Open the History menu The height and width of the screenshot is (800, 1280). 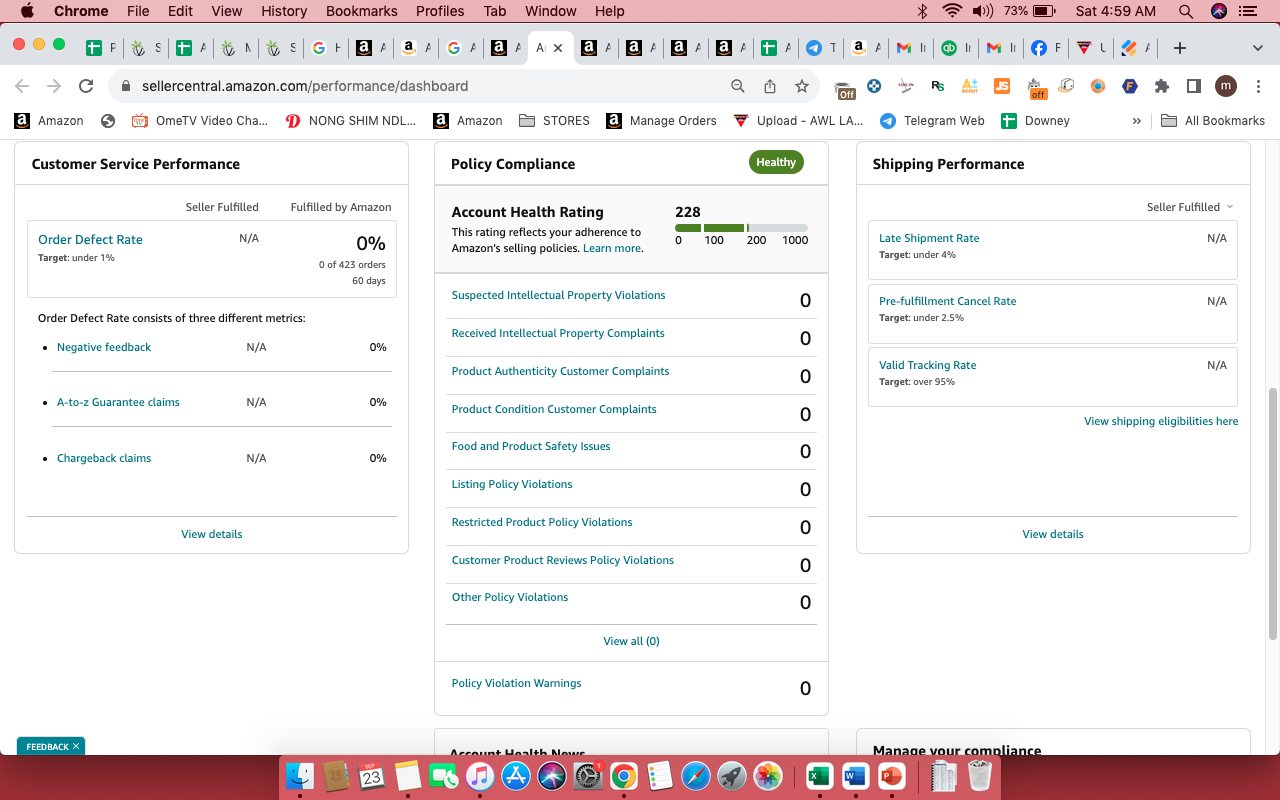tap(284, 11)
